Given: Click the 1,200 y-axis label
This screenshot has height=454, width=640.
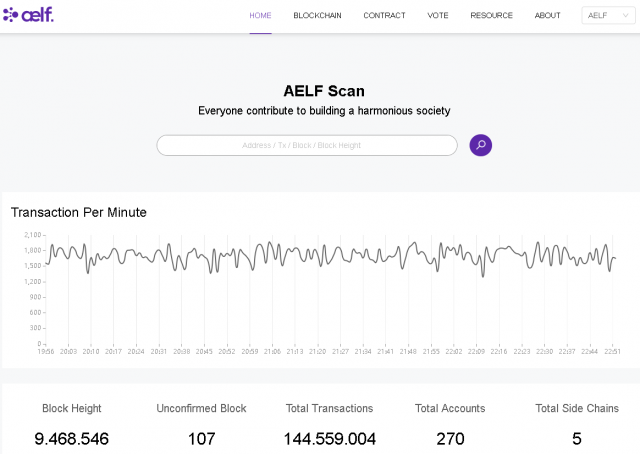Looking at the screenshot, I should coord(33,282).
